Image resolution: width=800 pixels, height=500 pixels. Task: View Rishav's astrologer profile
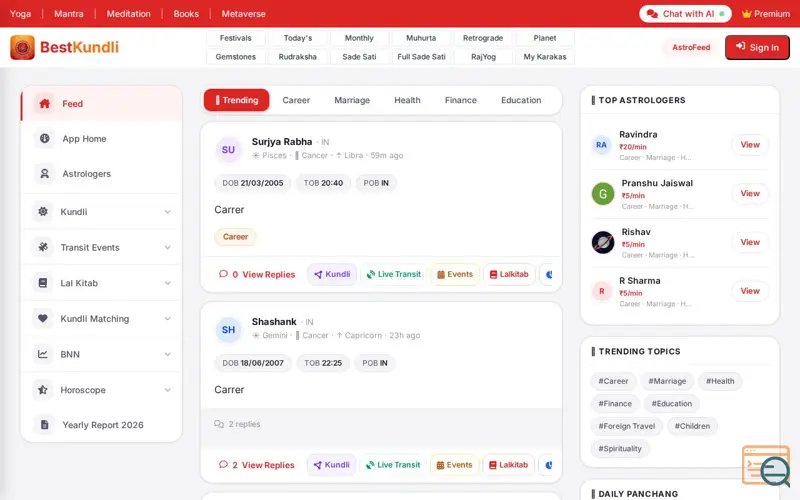(x=750, y=242)
